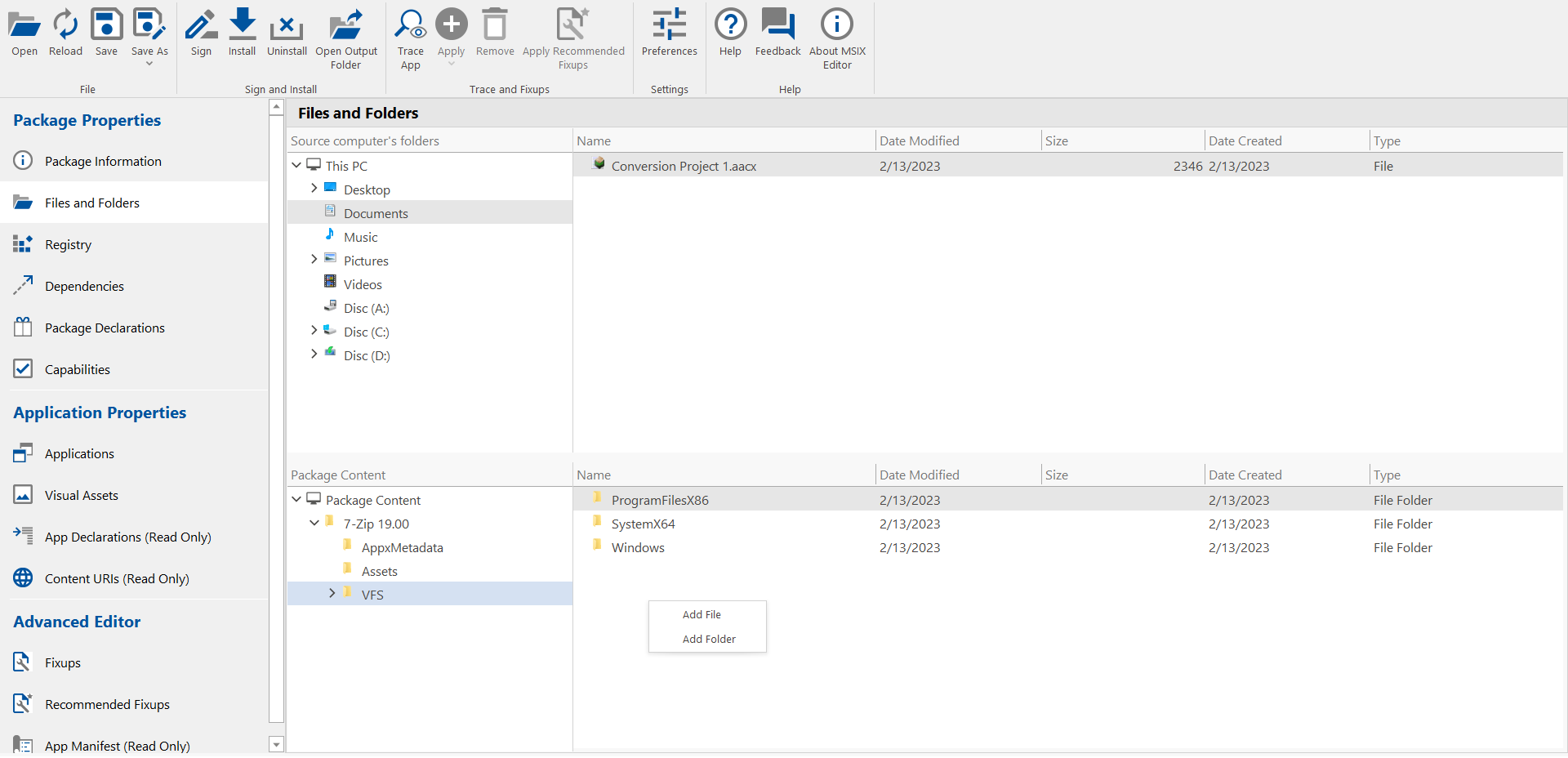Viewport: 1568px width, 758px height.
Task: Go to Capabilities page
Action: 77,369
